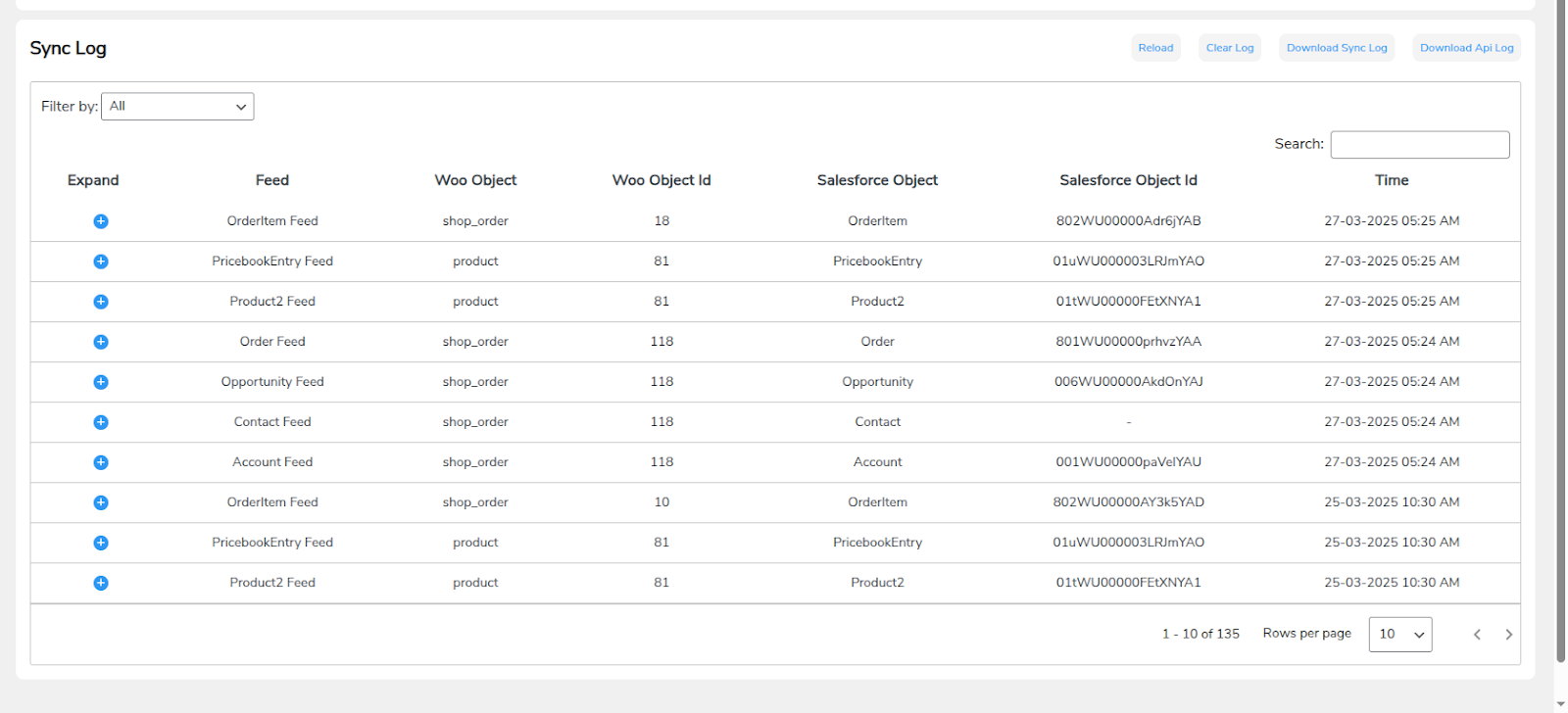The width and height of the screenshot is (1568, 713).
Task: Go to previous page of log
Action: pyautogui.click(x=1477, y=635)
